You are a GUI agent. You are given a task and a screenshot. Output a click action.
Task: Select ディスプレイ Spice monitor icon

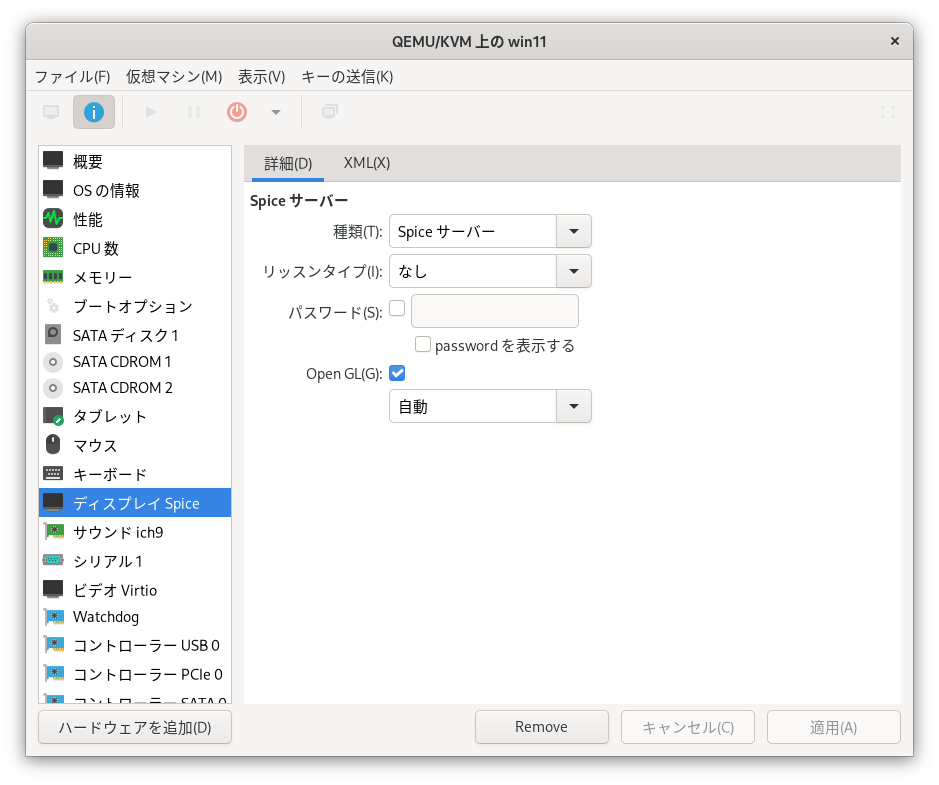point(53,502)
